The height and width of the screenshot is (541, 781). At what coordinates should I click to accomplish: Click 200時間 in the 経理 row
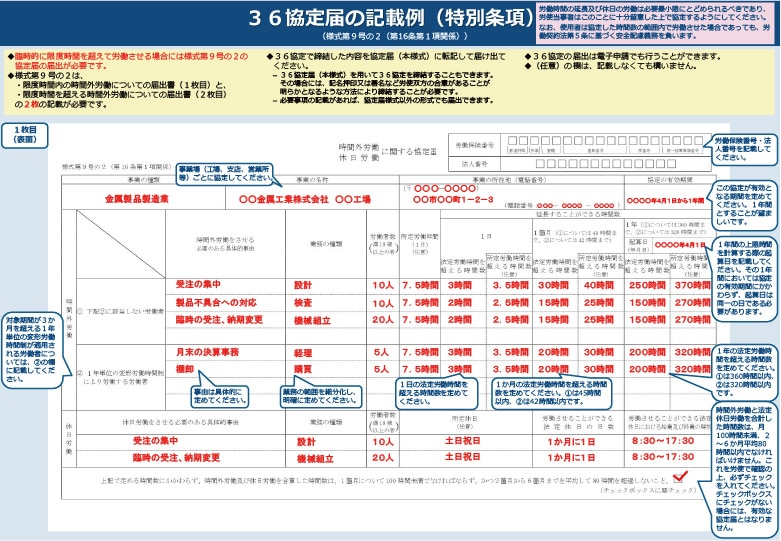point(647,352)
